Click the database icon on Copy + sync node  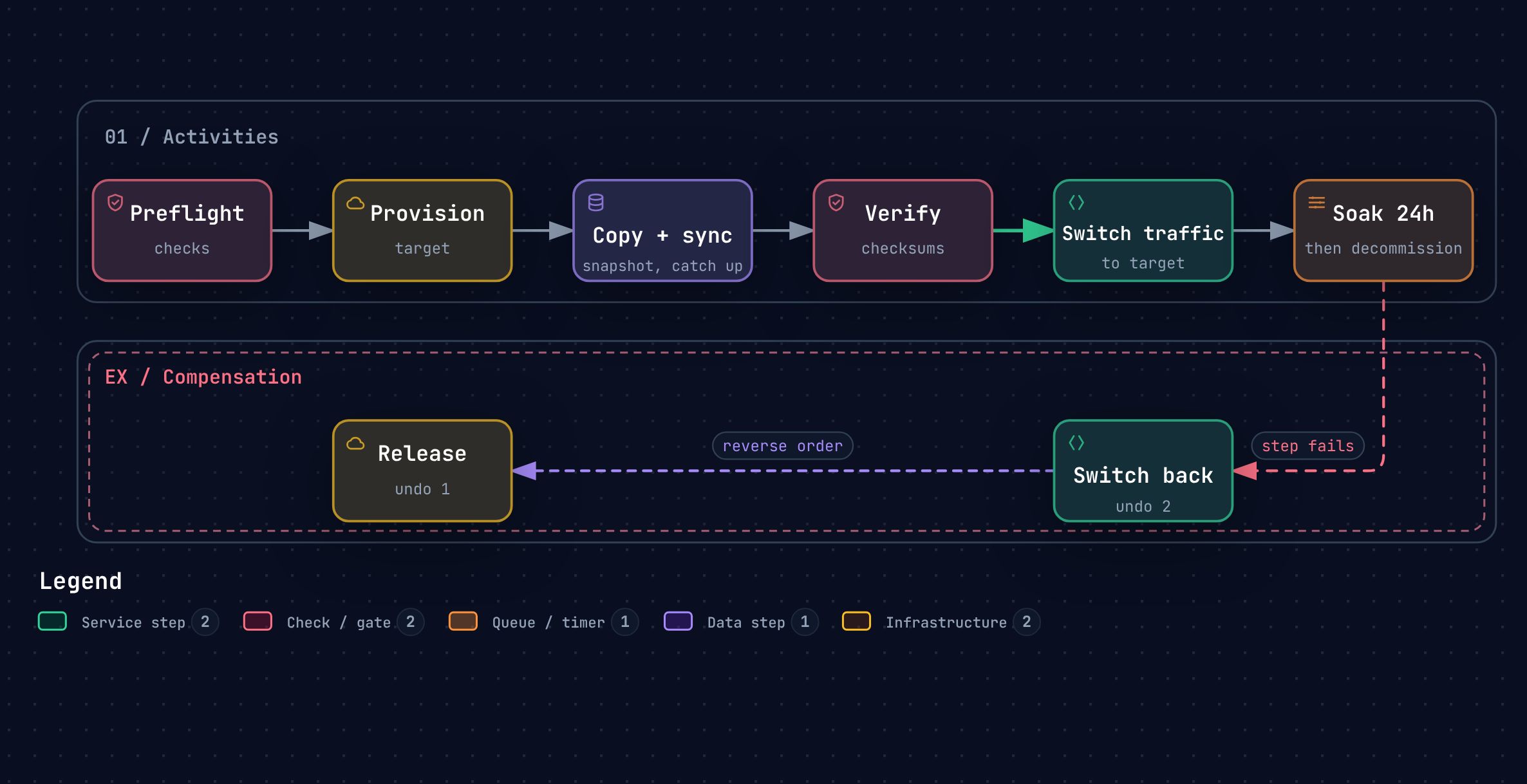coord(596,203)
